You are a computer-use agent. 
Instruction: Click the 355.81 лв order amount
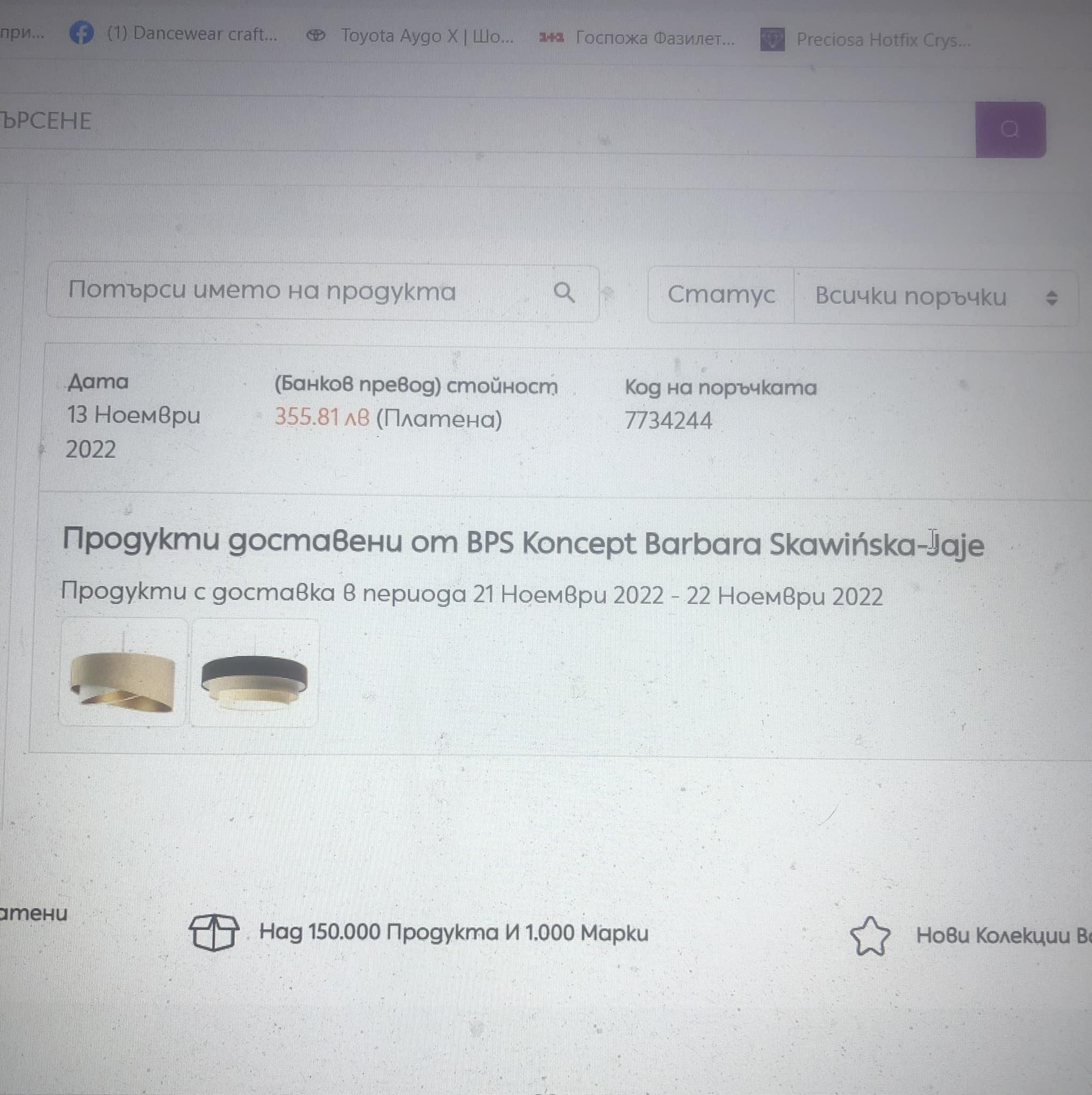click(x=322, y=418)
